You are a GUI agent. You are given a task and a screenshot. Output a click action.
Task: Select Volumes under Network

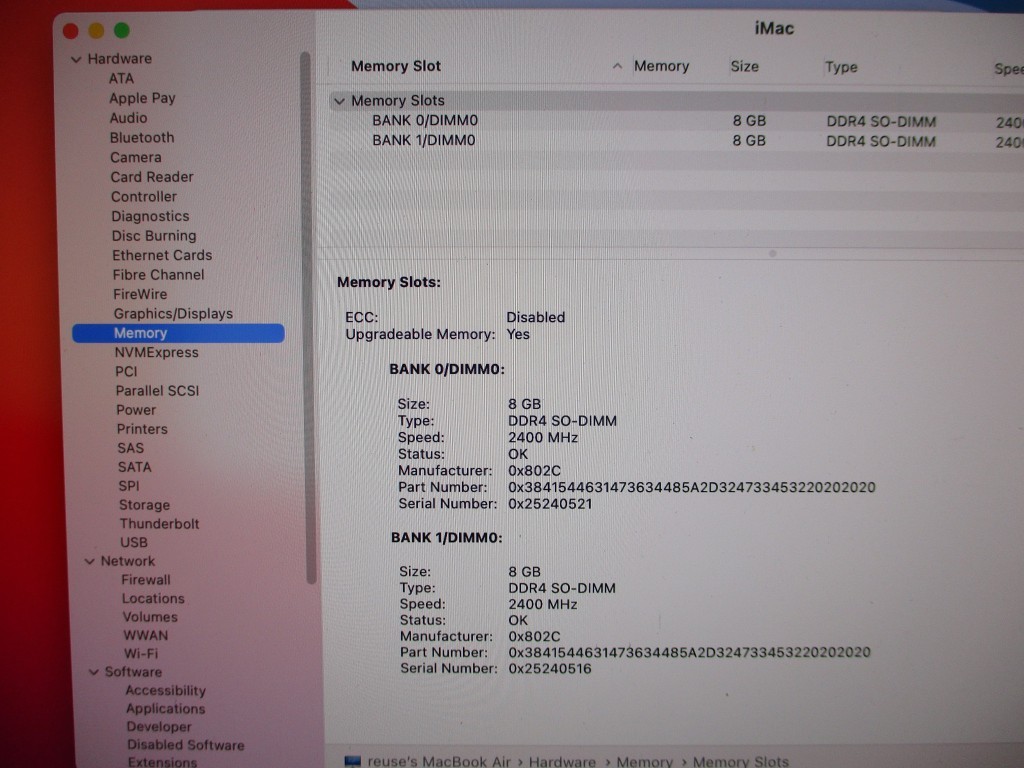pyautogui.click(x=150, y=616)
